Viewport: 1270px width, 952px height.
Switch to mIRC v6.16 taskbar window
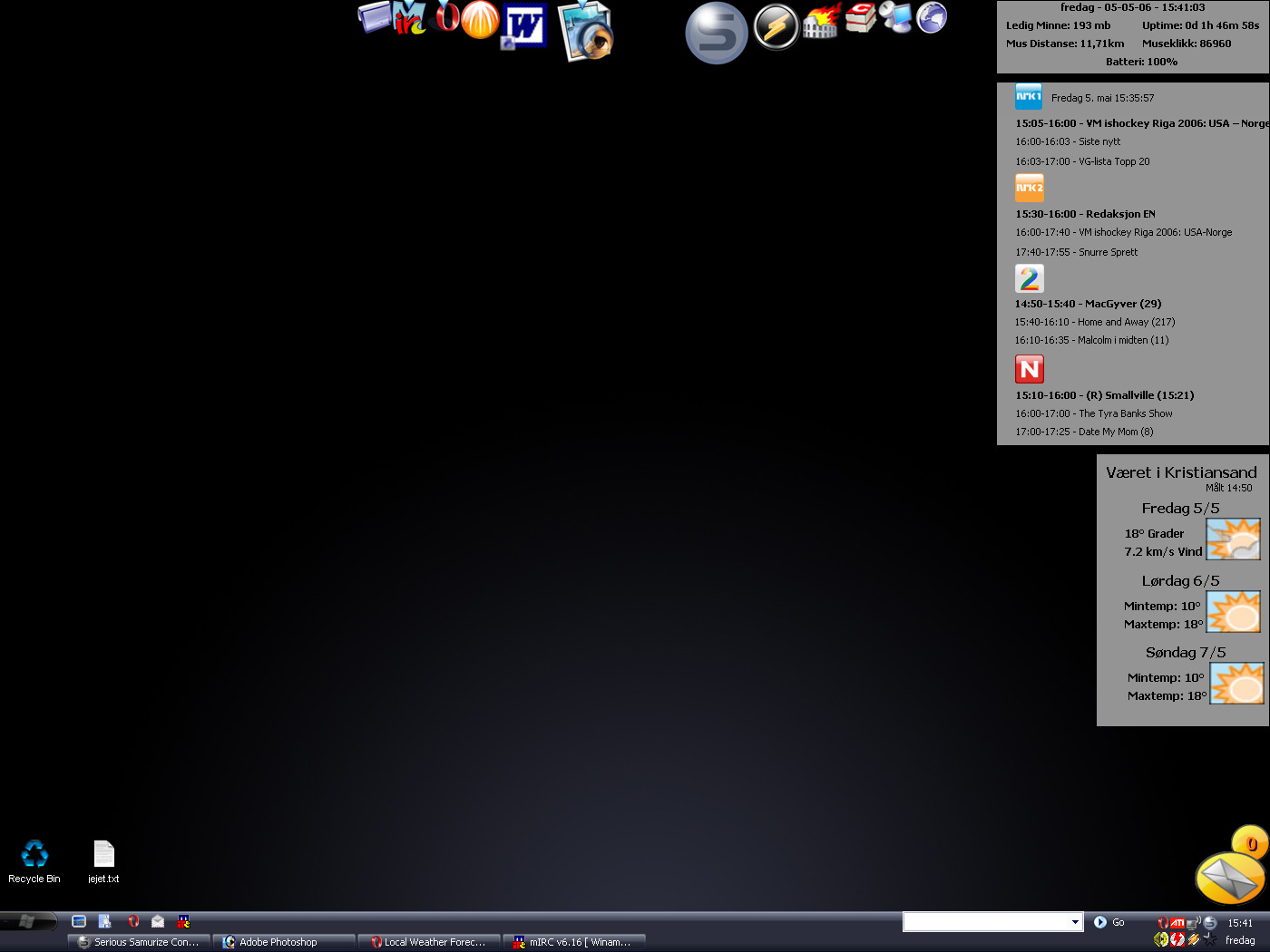tap(574, 942)
